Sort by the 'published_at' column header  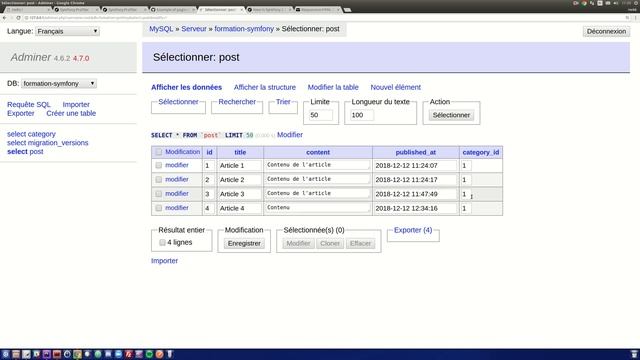(416, 152)
